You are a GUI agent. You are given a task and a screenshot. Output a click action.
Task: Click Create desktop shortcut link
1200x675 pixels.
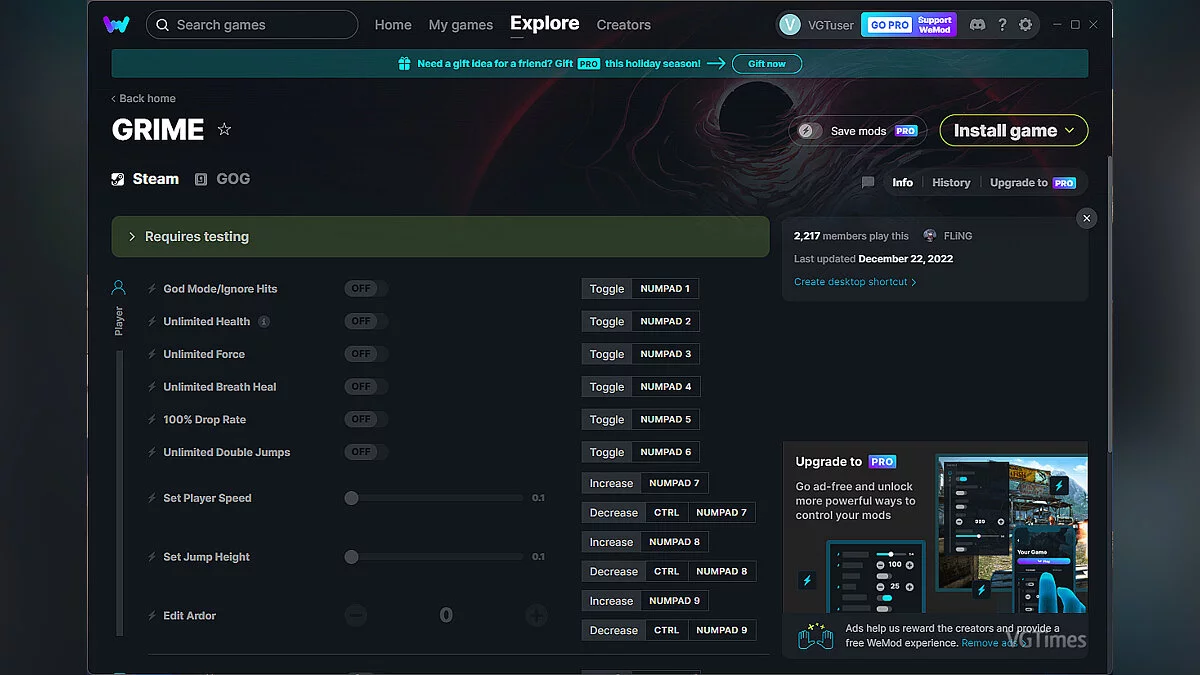click(855, 282)
